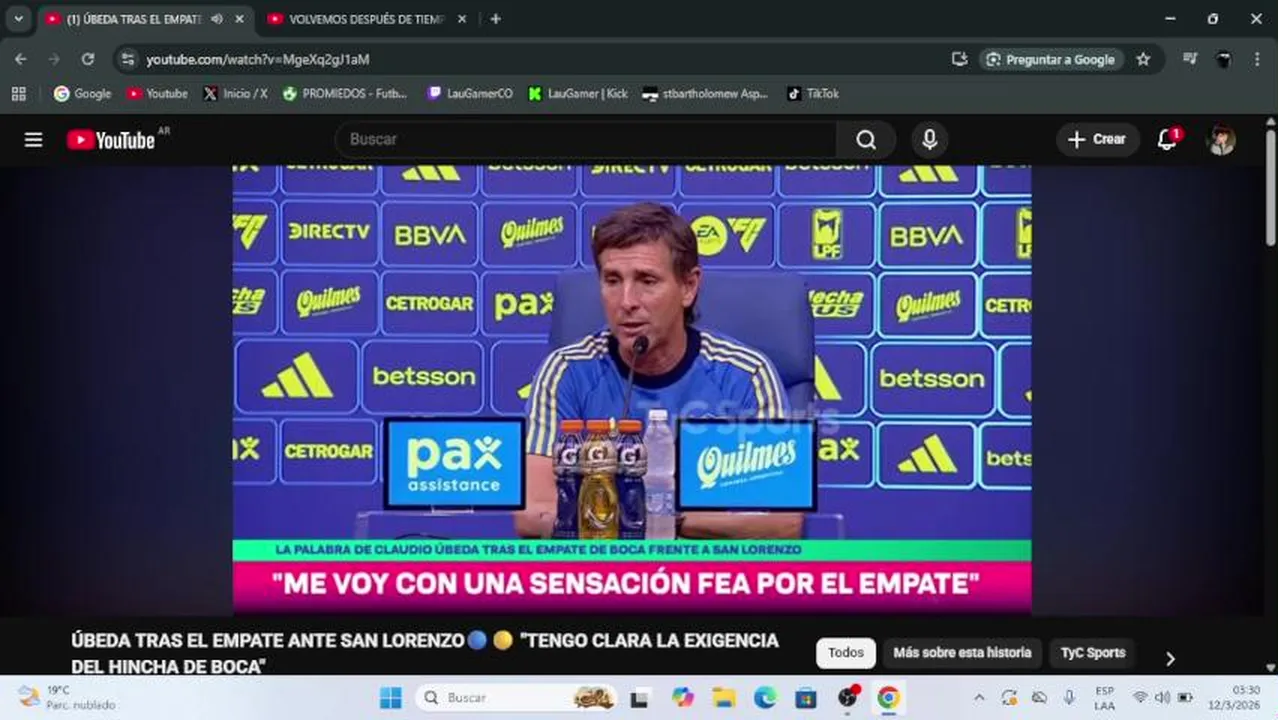This screenshot has height=720, width=1278.
Task: Close the ÚBEDA TRAS EL EMPATE tab
Action: [x=240, y=19]
